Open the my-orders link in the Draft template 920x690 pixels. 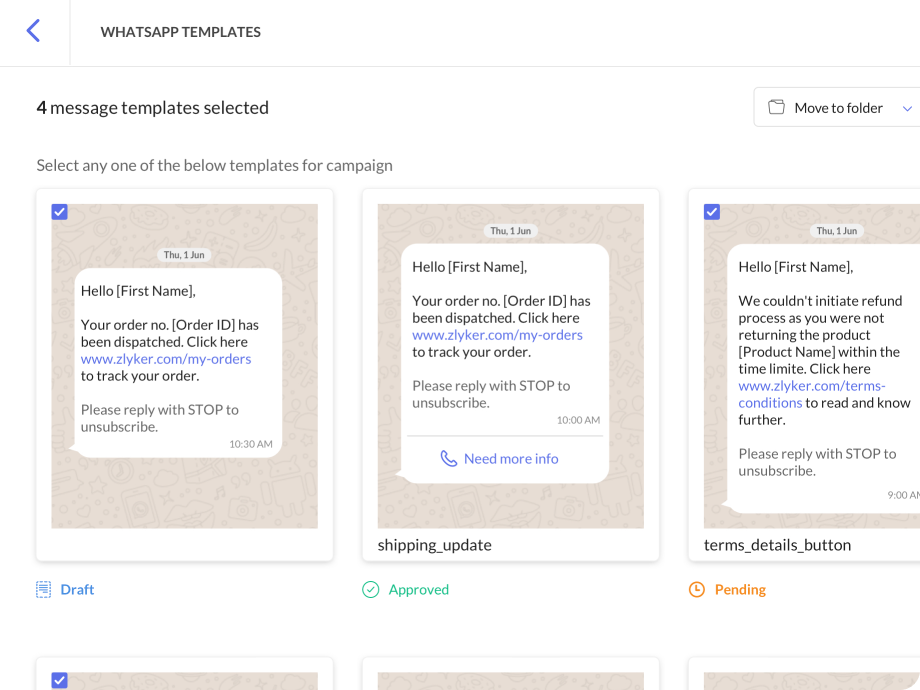(x=166, y=359)
